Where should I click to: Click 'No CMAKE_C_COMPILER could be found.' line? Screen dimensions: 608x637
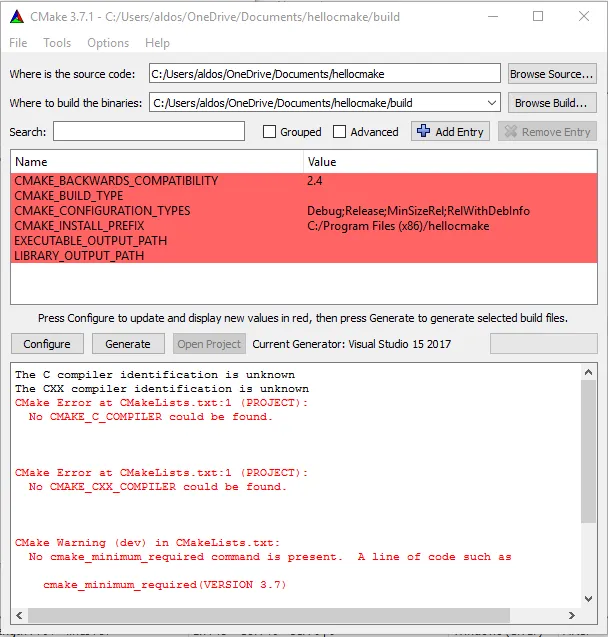150,417
